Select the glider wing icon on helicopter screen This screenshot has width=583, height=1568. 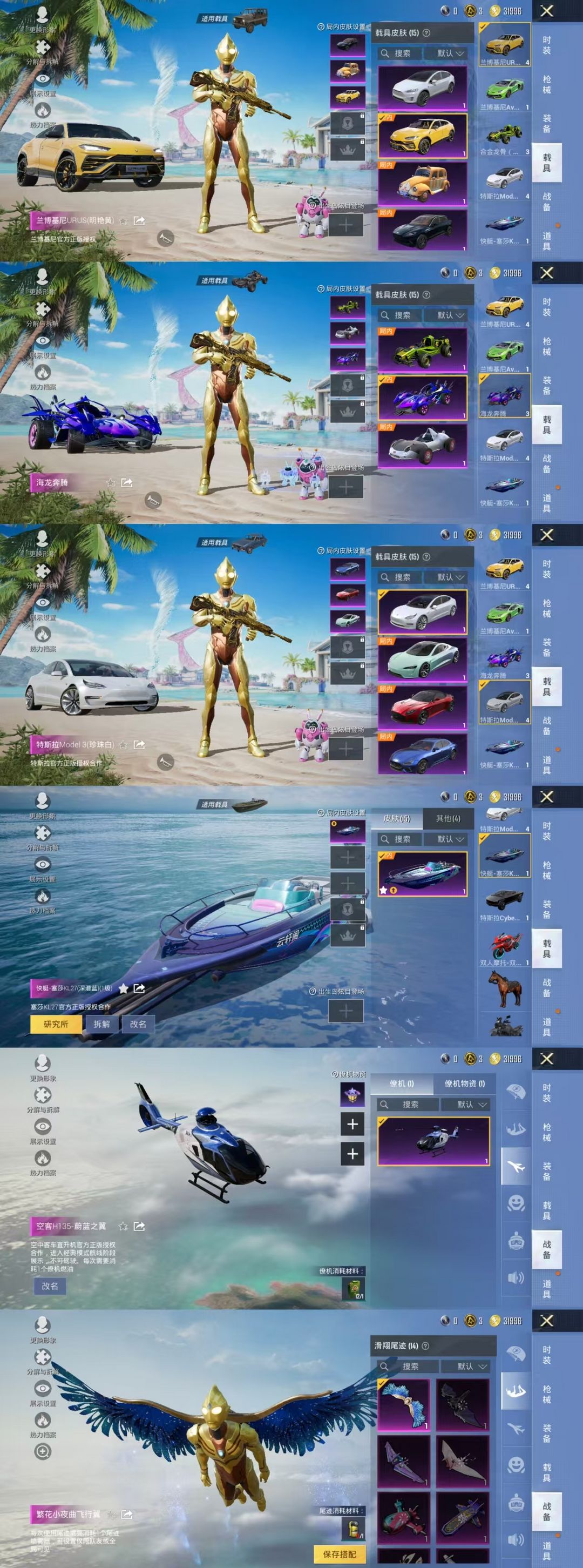point(516,1129)
